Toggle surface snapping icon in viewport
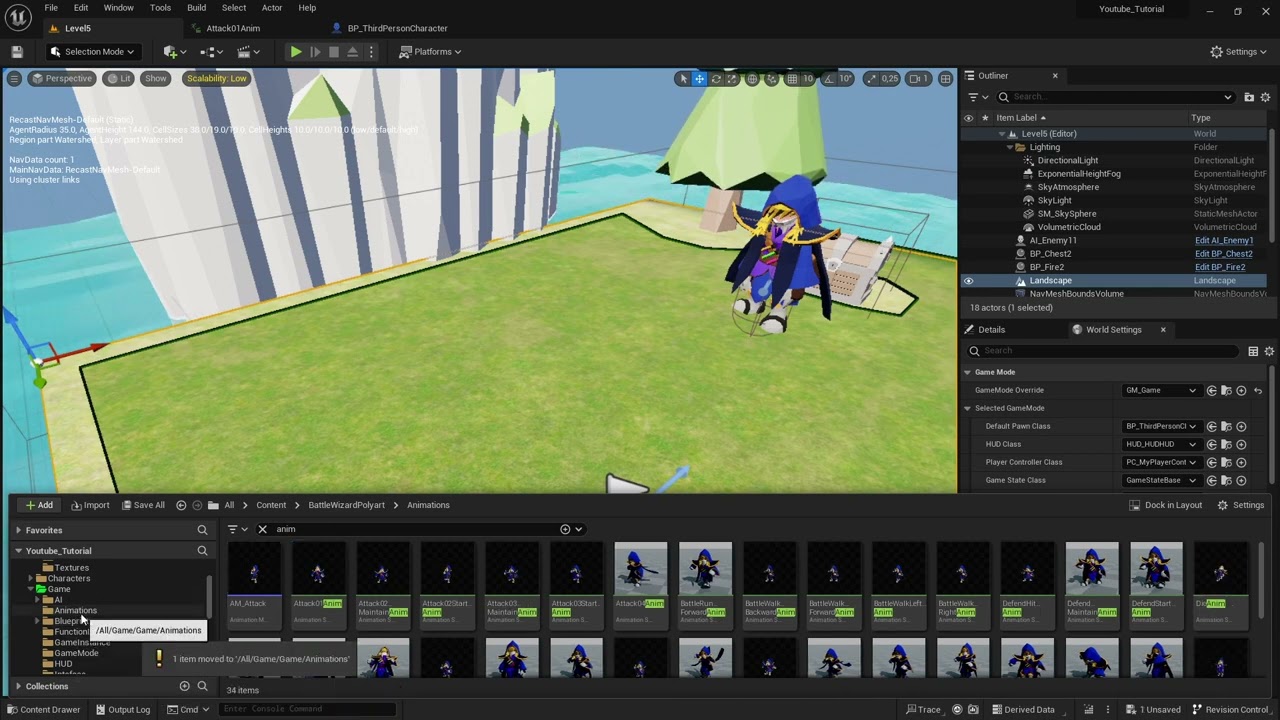The width and height of the screenshot is (1280, 720). click(773, 79)
